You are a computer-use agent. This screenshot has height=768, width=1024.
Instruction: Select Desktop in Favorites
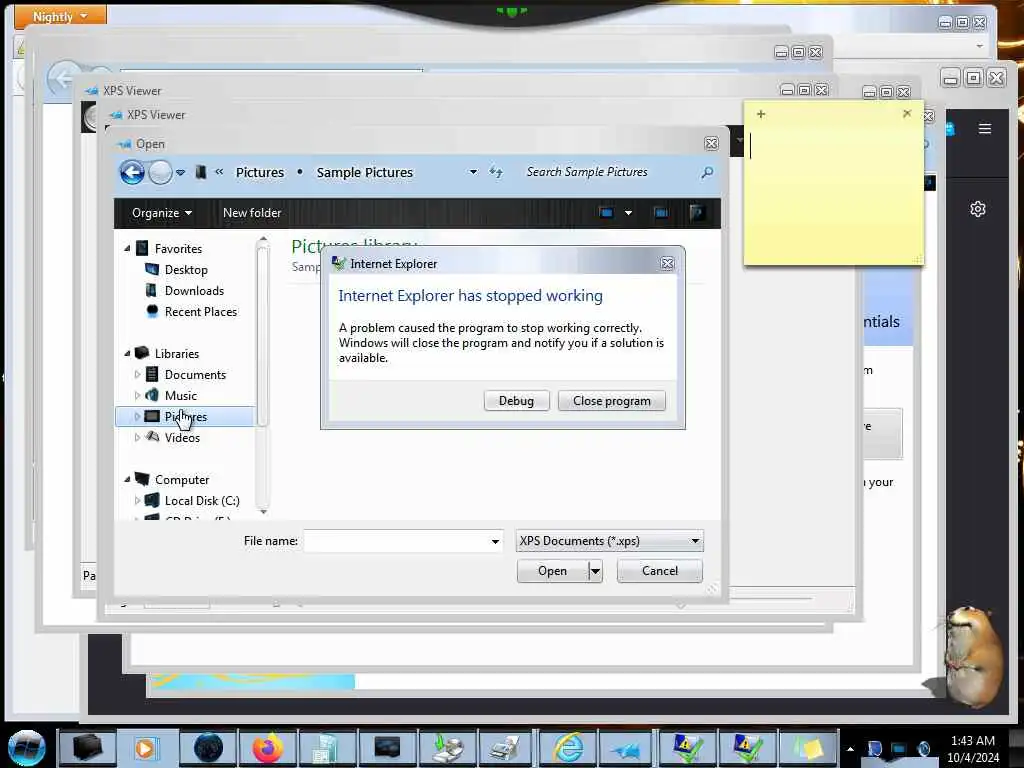(186, 270)
